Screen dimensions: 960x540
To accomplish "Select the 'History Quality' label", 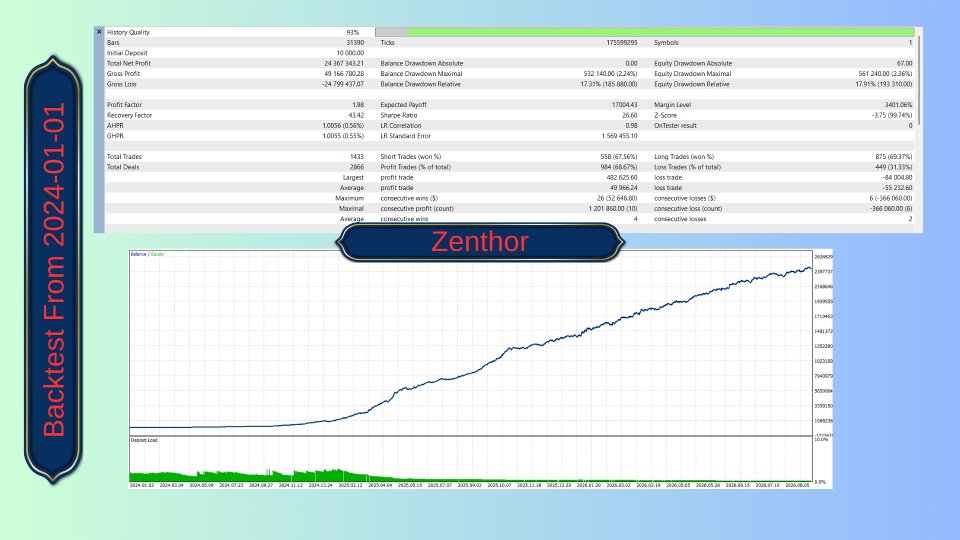I will pyautogui.click(x=128, y=32).
